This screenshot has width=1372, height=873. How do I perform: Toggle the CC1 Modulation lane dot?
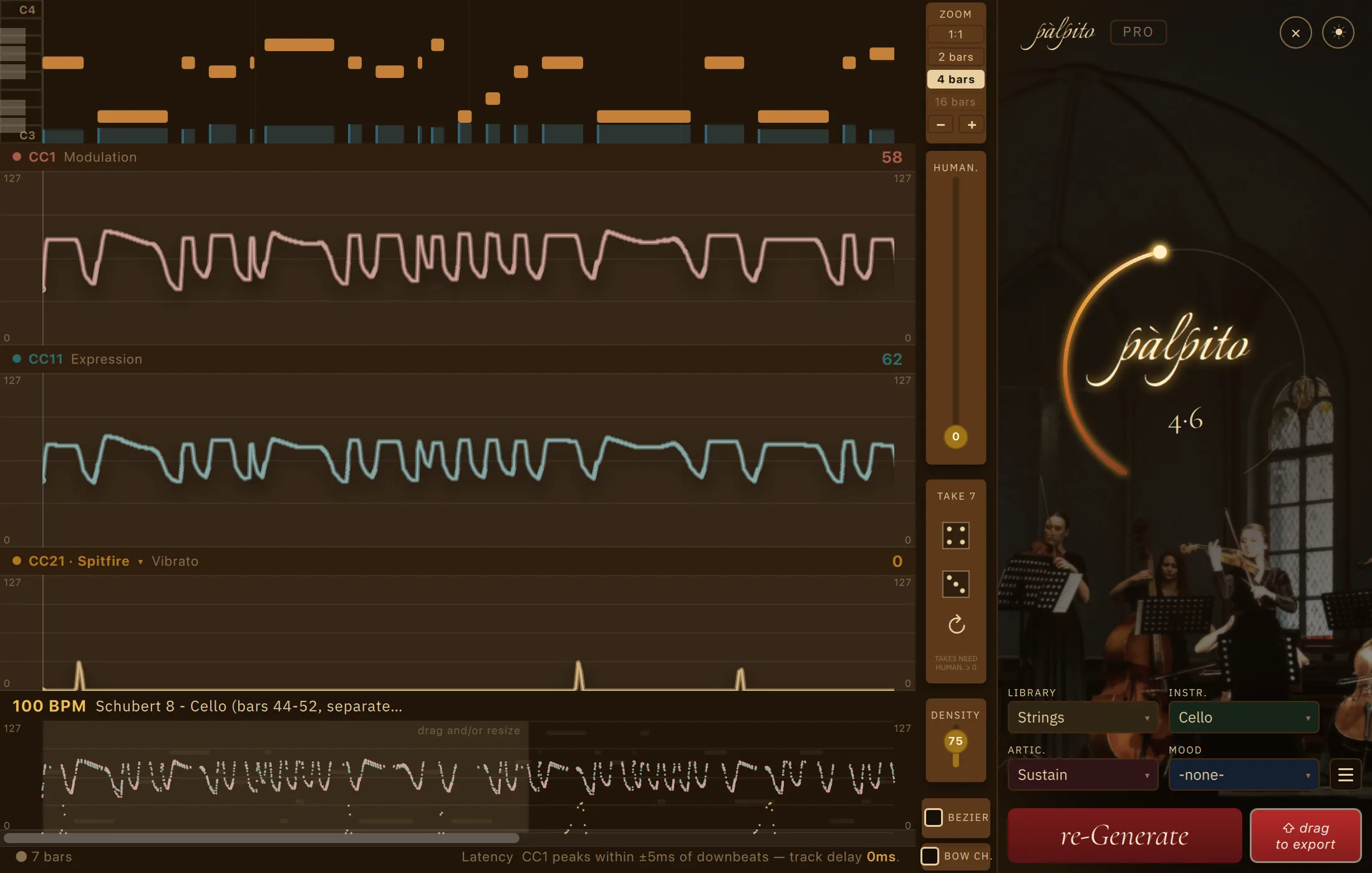click(x=17, y=157)
